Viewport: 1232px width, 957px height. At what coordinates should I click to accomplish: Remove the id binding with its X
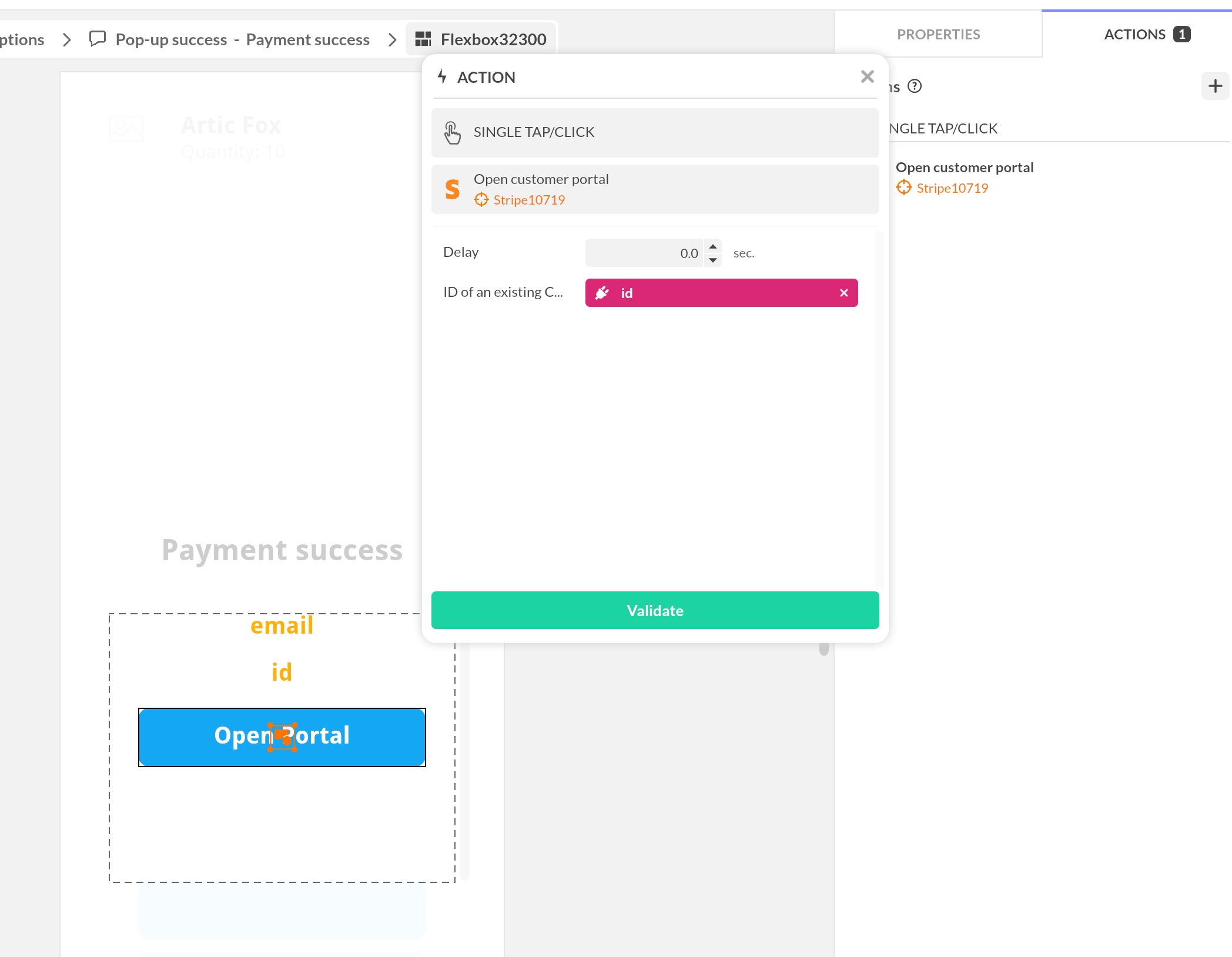click(844, 293)
